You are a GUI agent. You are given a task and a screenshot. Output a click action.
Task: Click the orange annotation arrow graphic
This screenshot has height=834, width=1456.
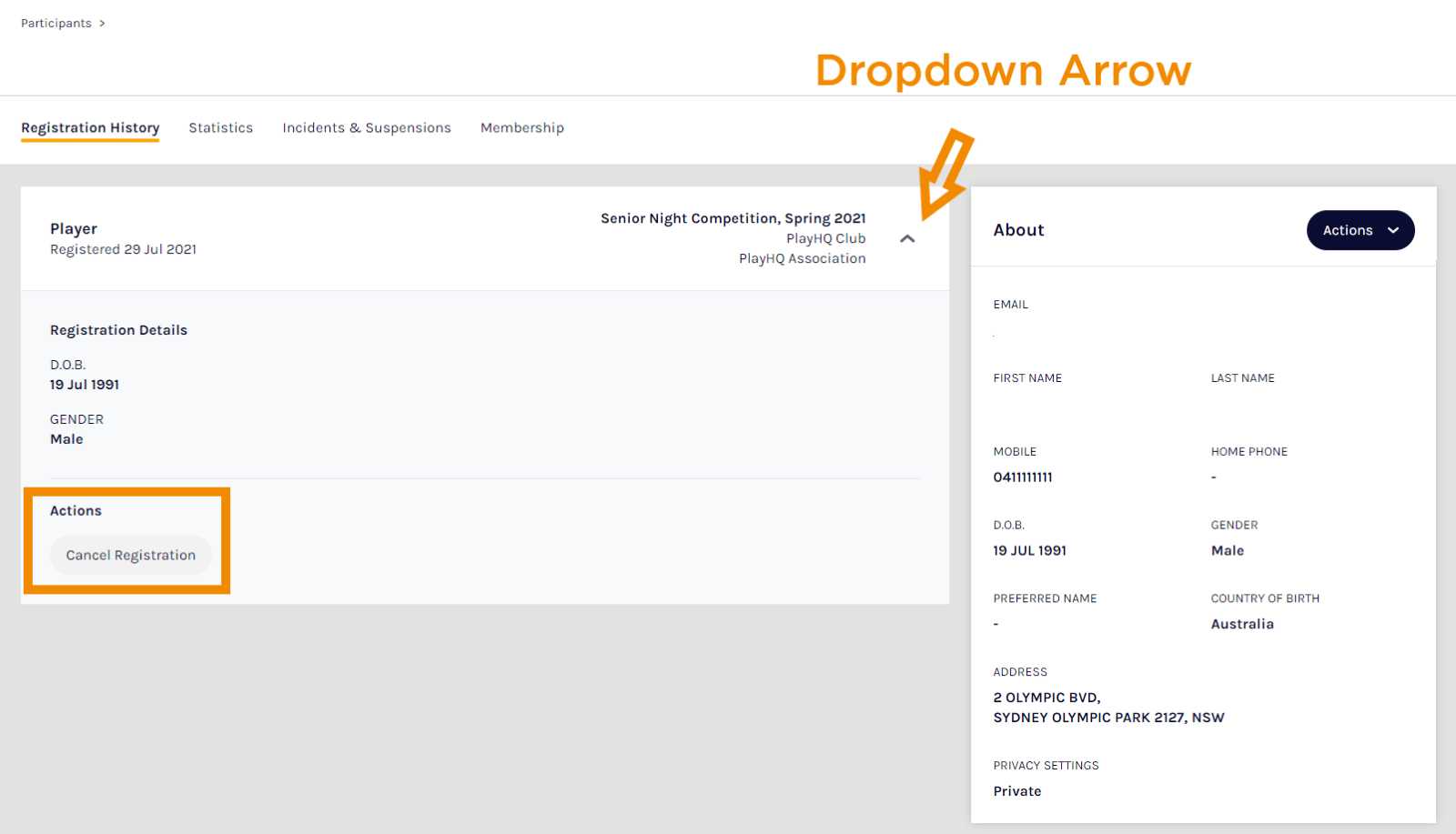[945, 174]
